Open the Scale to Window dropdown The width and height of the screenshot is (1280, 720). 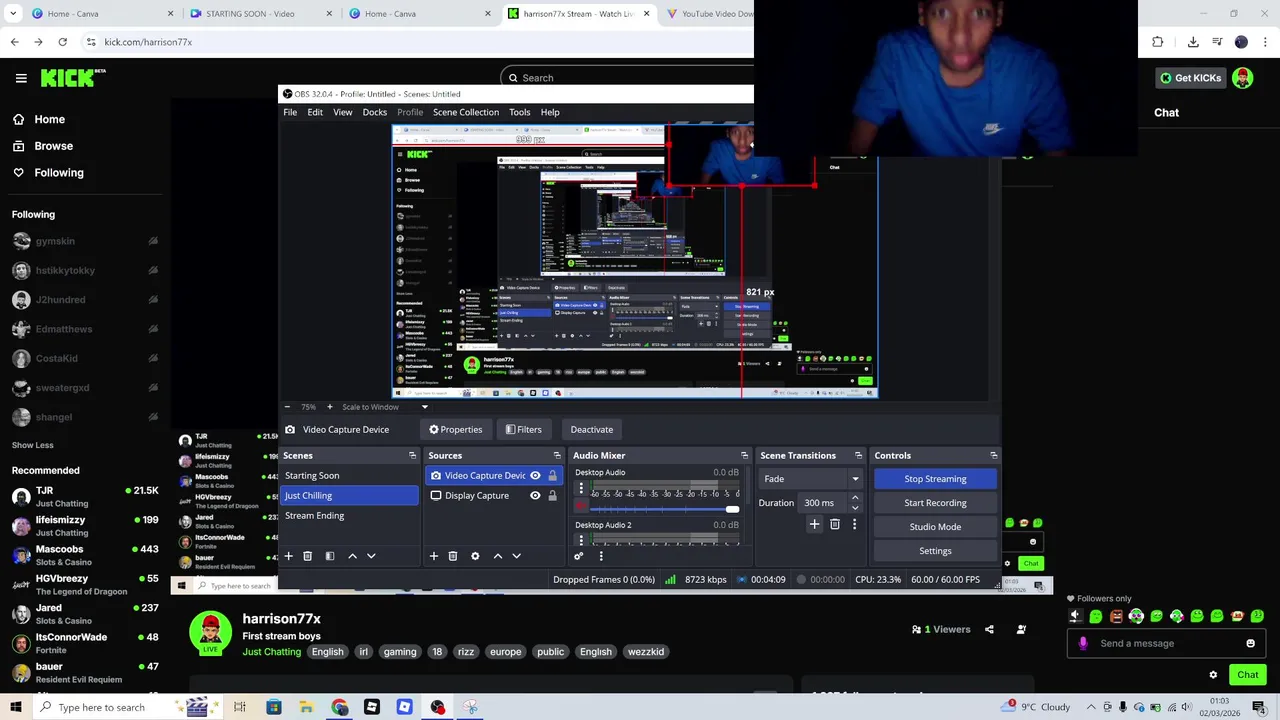[x=385, y=407]
